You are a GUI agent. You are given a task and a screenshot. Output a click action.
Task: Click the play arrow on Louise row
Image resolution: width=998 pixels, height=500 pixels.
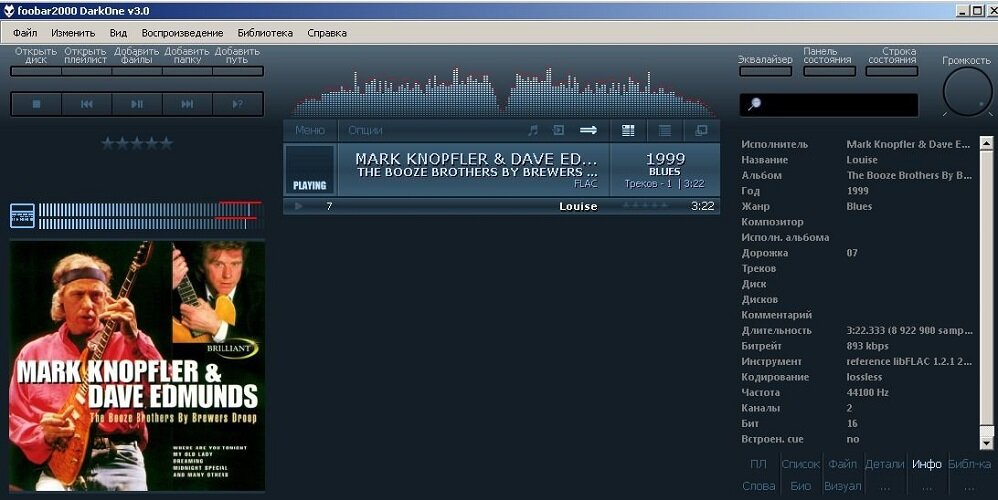[x=299, y=206]
